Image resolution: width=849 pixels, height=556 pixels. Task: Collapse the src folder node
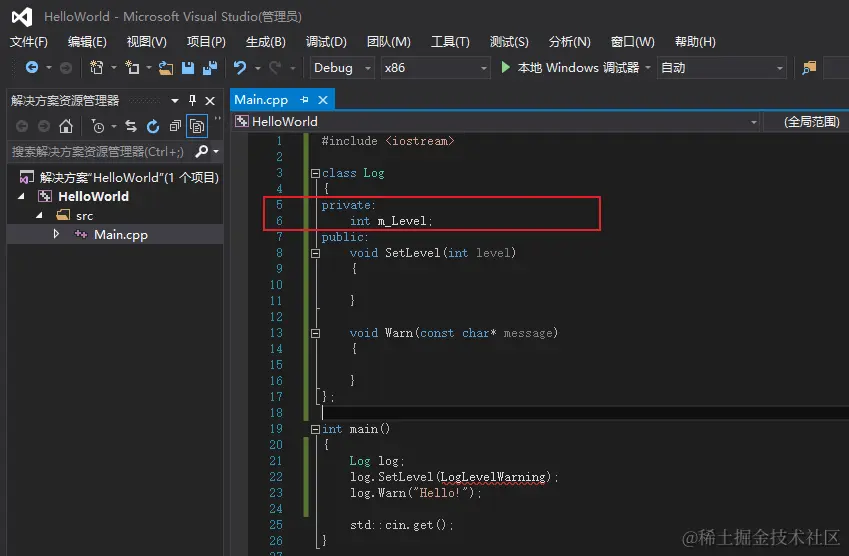[x=40, y=215]
